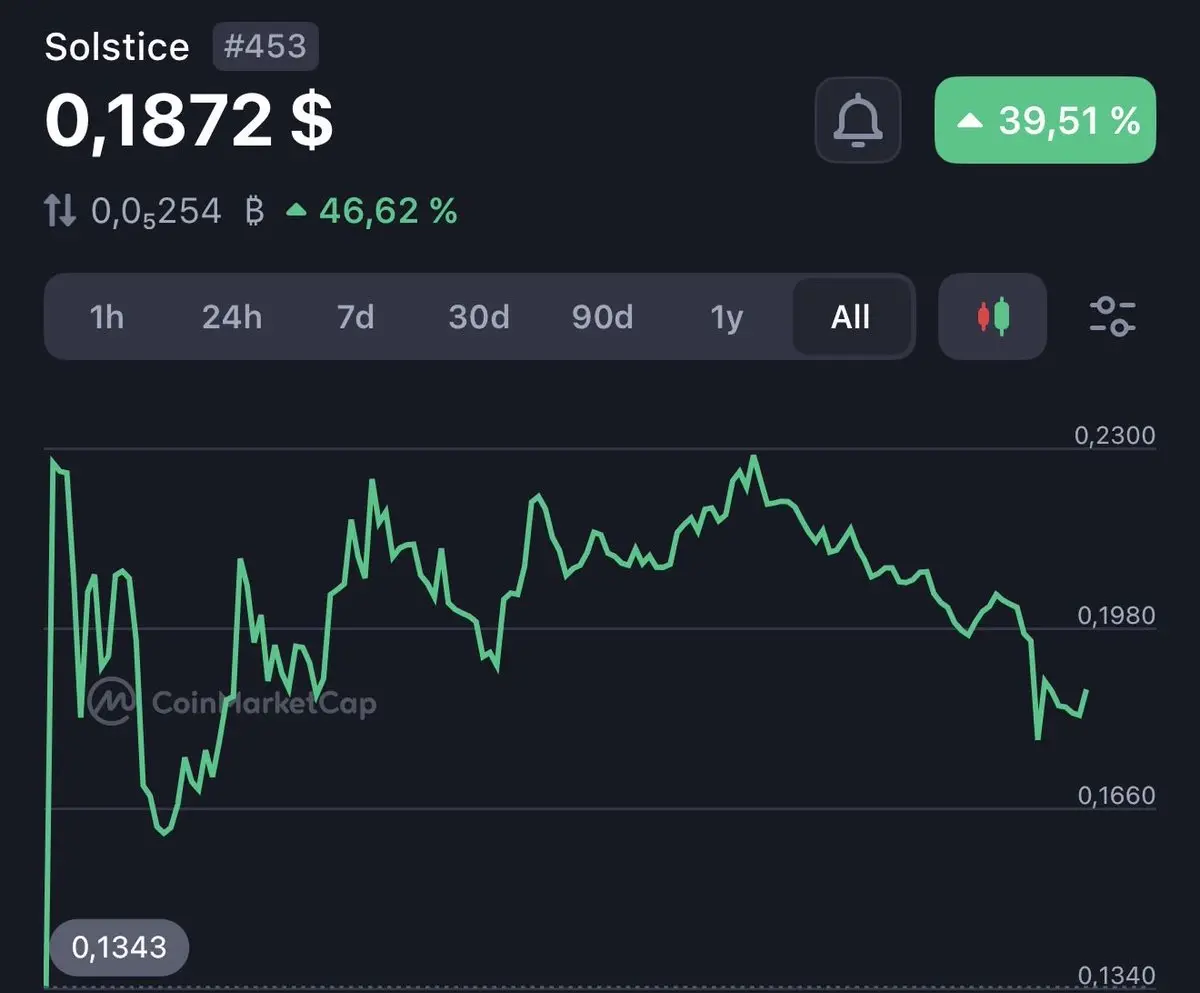This screenshot has height=993, width=1200.
Task: Open chart settings sliders icon
Action: tap(1112, 316)
